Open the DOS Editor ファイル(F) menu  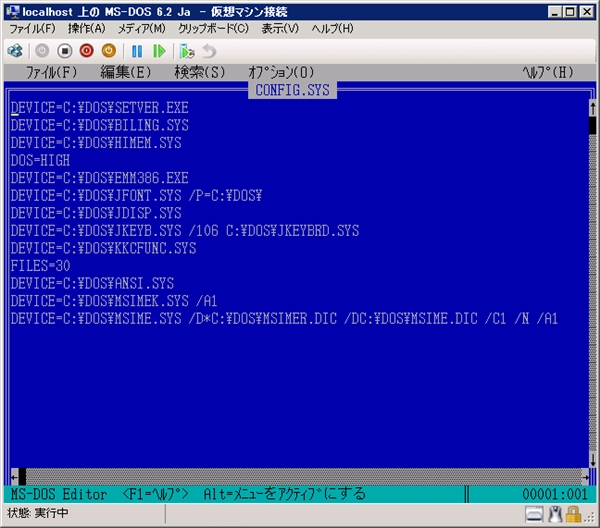51,72
